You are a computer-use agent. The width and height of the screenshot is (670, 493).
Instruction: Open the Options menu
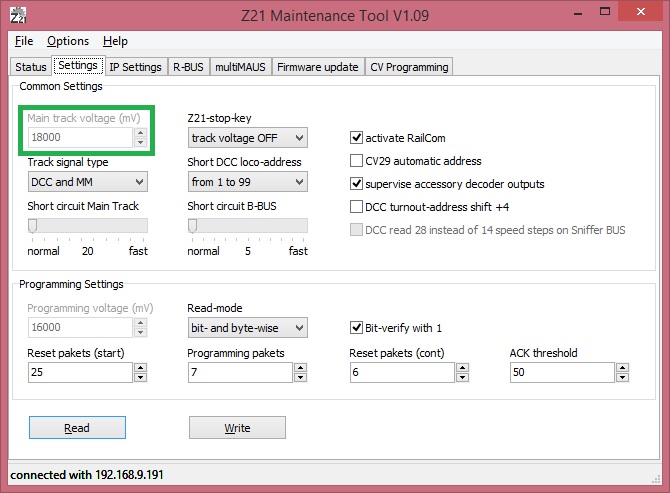point(68,41)
